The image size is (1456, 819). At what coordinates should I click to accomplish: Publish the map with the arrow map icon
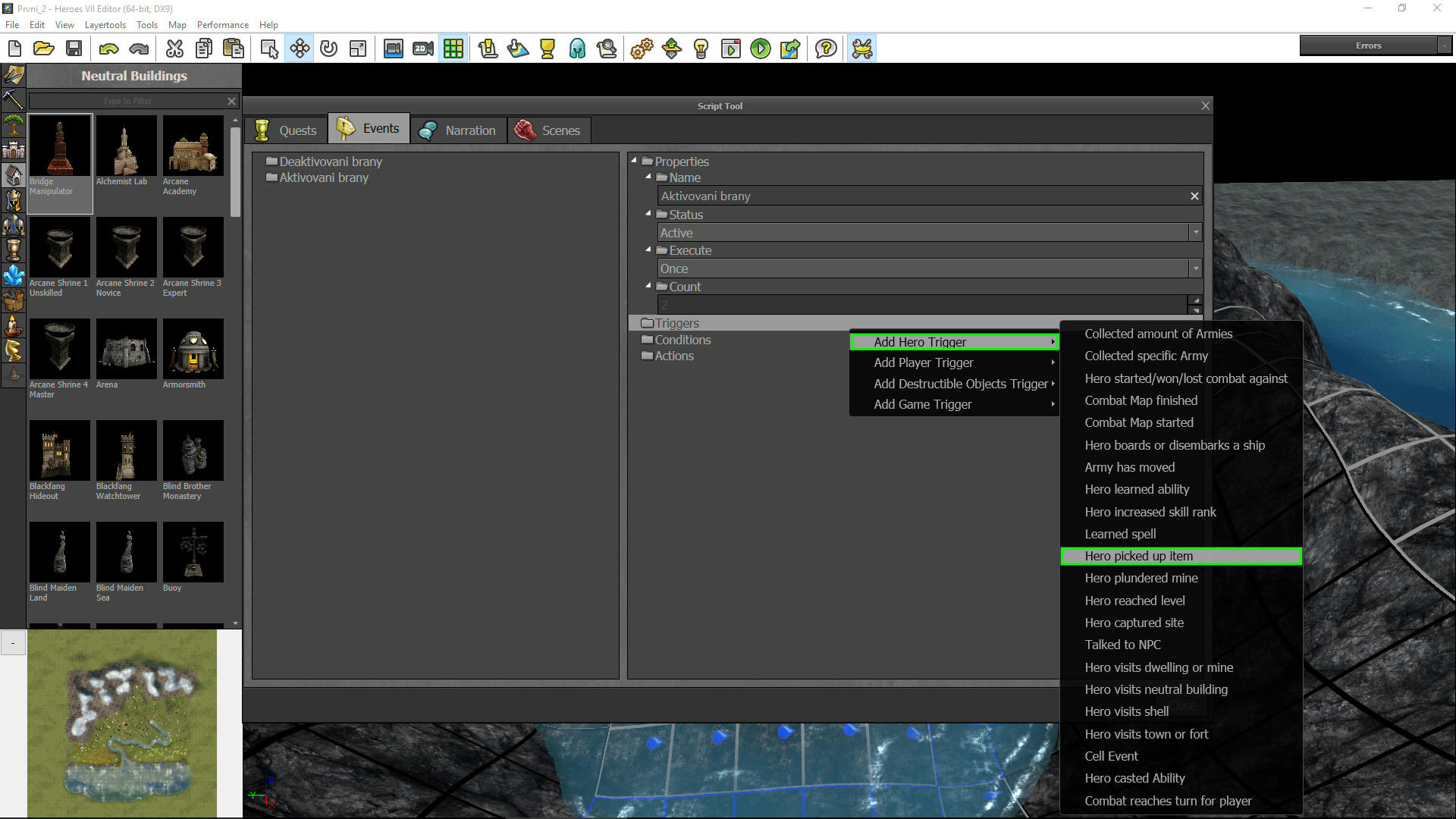click(789, 49)
